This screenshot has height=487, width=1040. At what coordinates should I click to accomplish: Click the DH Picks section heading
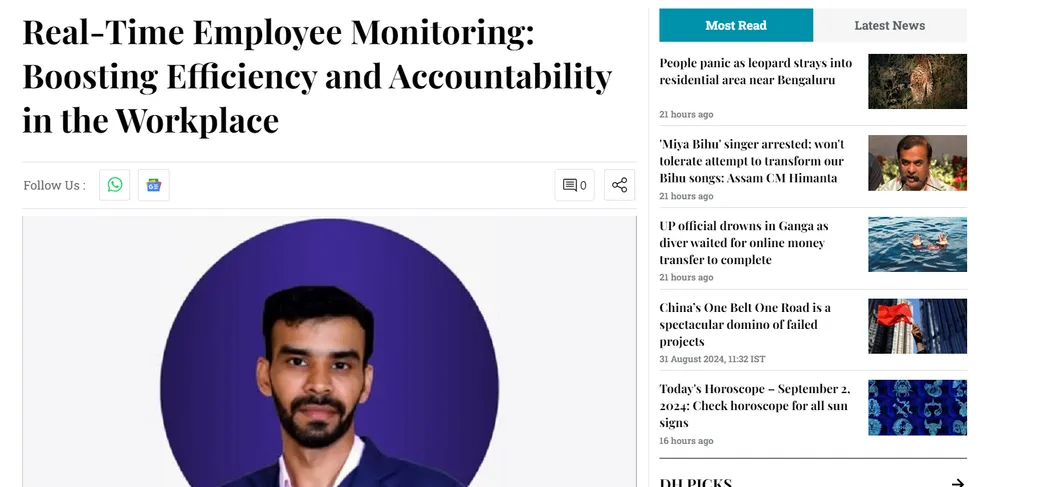695,482
